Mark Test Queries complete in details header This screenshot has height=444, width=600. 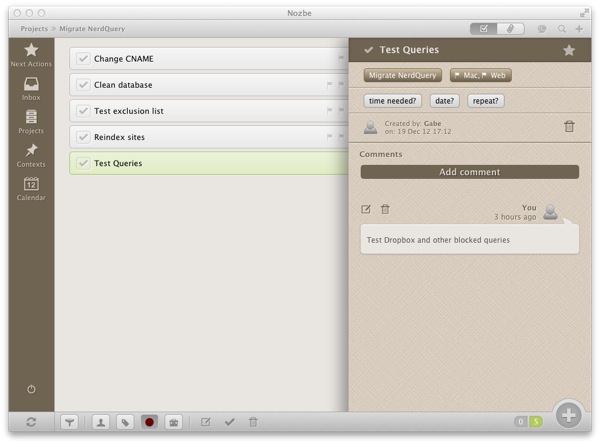(x=368, y=50)
